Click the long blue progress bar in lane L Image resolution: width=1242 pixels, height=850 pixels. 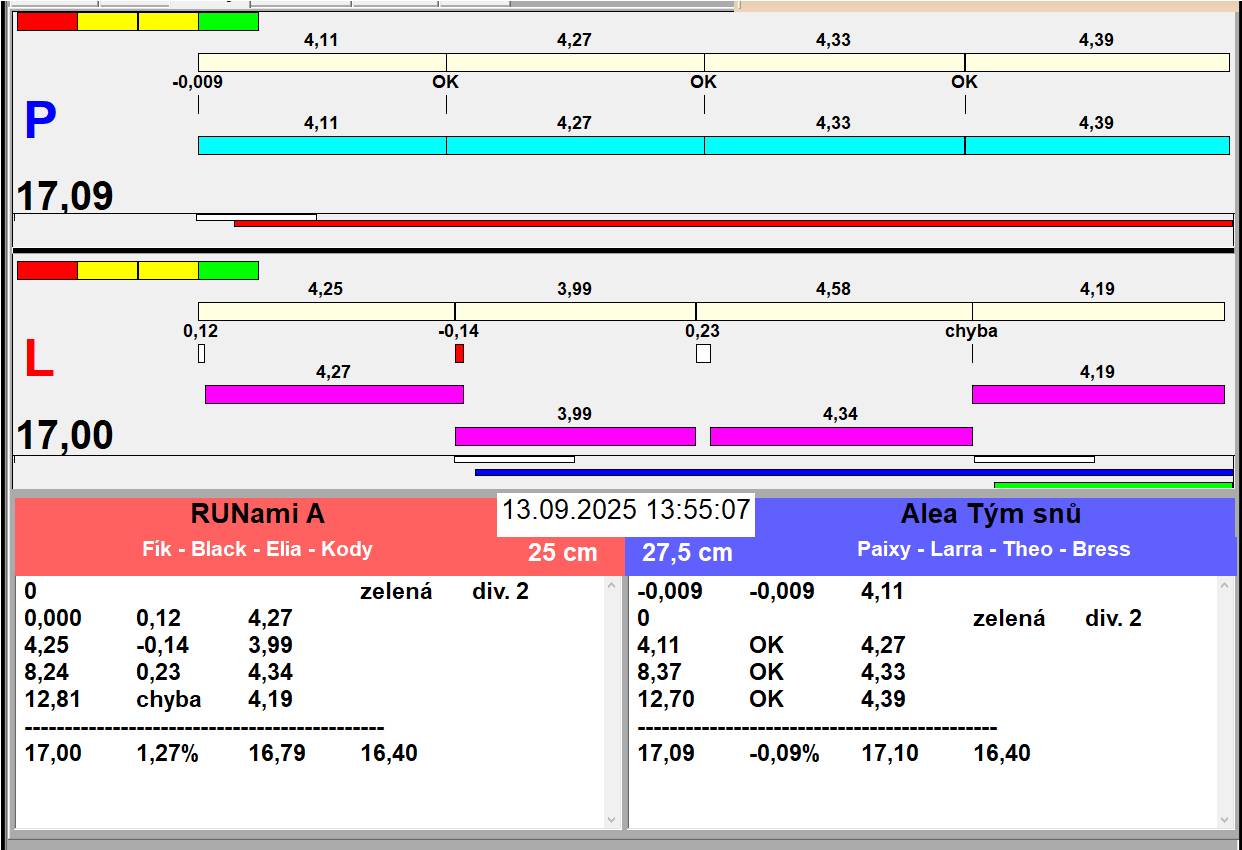[x=854, y=472]
